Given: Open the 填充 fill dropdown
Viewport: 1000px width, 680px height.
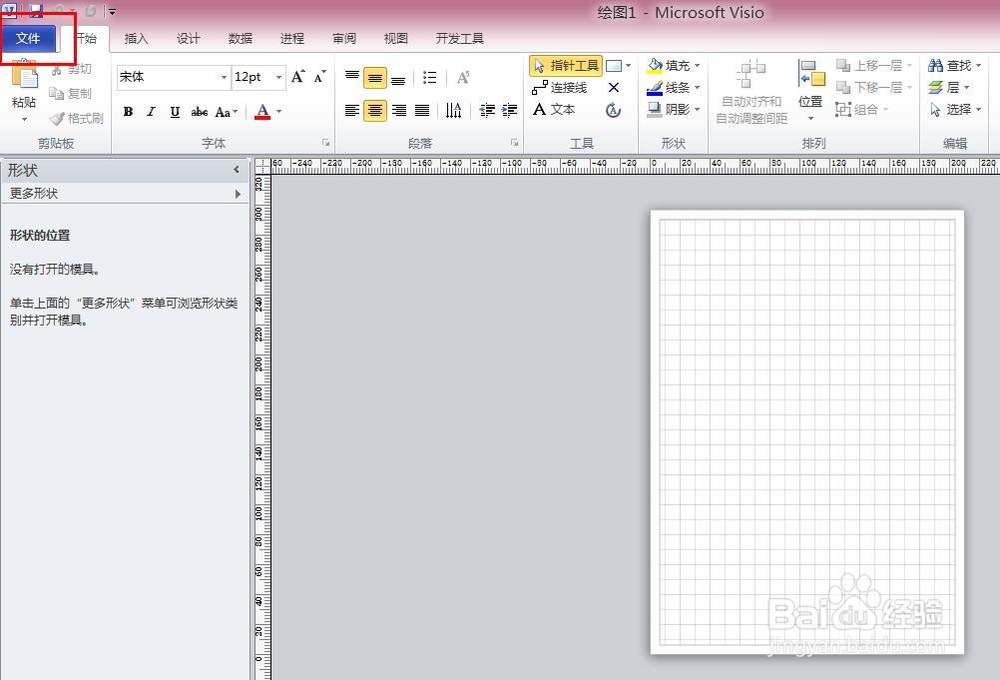Looking at the screenshot, I should click(x=674, y=65).
